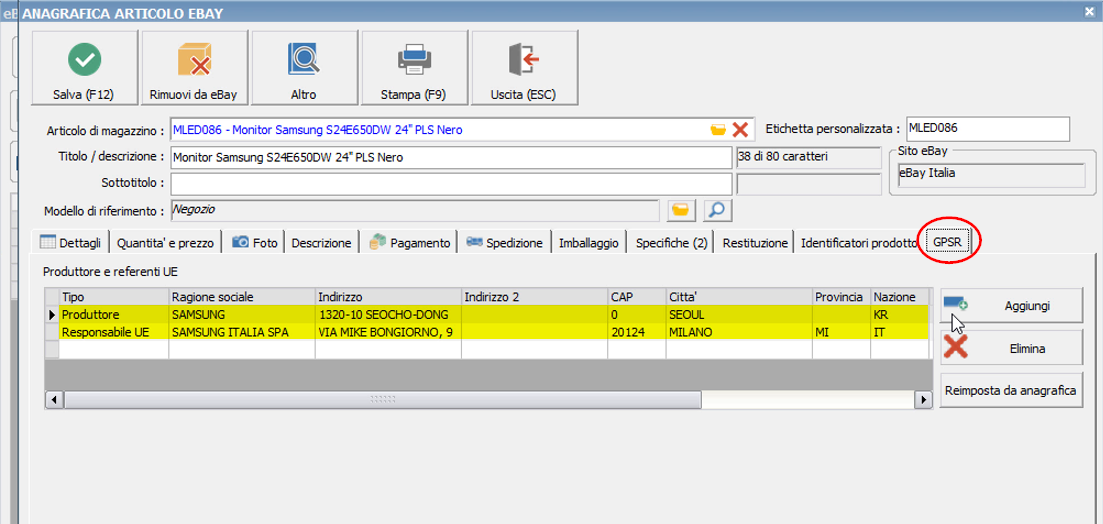Viewport: 1103px width, 524px height.
Task: Click the Nazione column header
Action: [x=899, y=297]
